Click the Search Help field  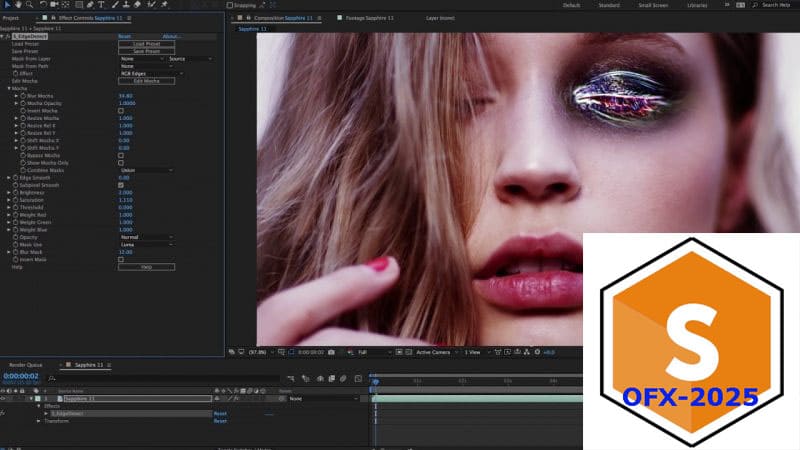(x=776, y=5)
